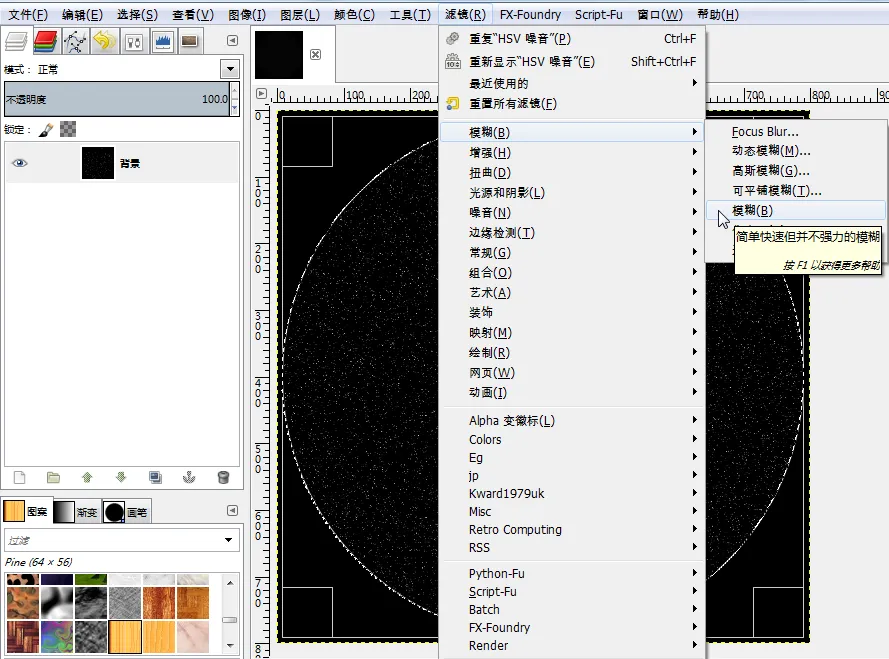Toggle visibility of 背景 layer
Image resolution: width=889 pixels, height=659 pixels.
point(20,163)
